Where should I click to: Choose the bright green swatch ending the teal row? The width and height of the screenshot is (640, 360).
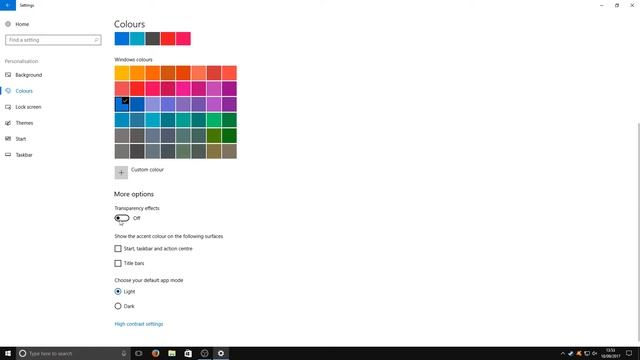229,120
